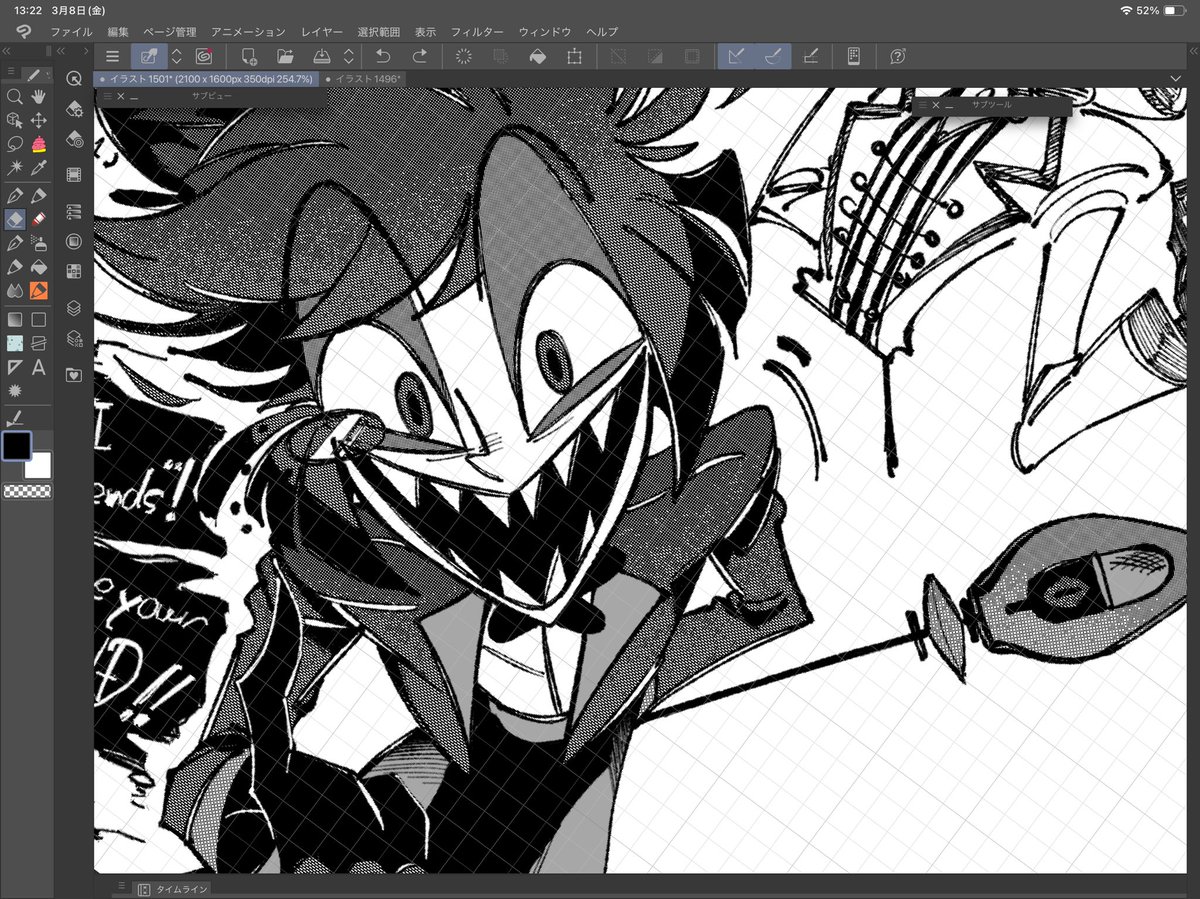Viewport: 1200px width, 899px height.
Task: Click the Open file folder icon
Action: pyautogui.click(x=285, y=56)
